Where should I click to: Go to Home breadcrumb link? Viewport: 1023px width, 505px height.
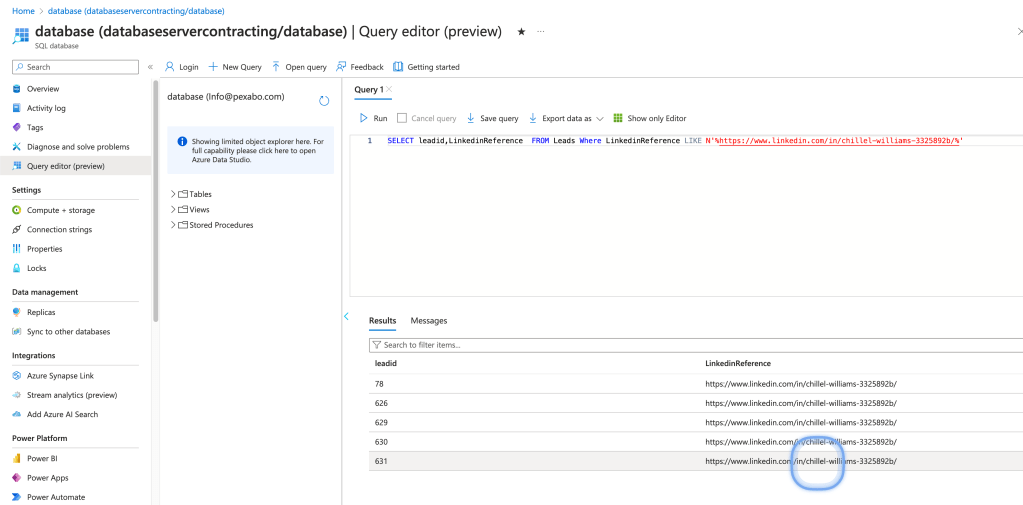coord(23,11)
